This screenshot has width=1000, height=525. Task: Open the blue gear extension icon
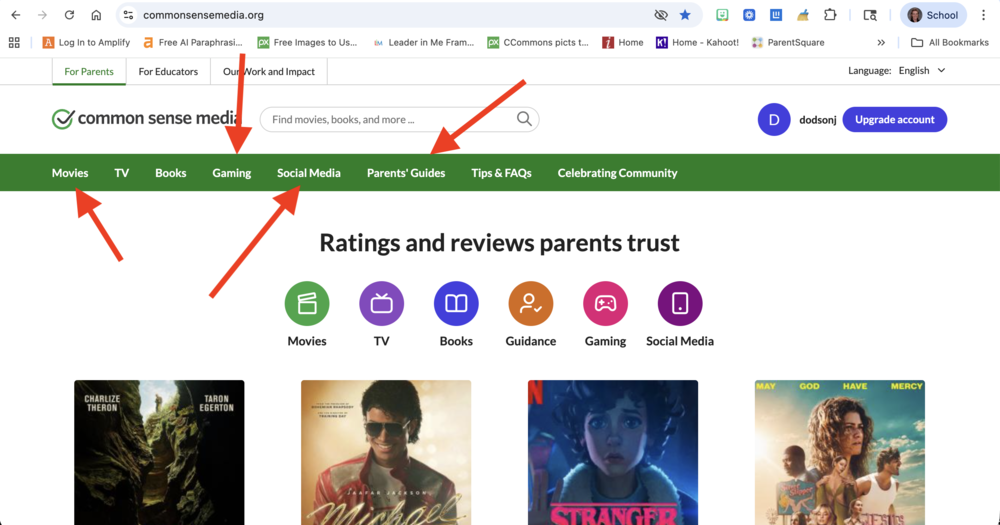pyautogui.click(x=749, y=15)
